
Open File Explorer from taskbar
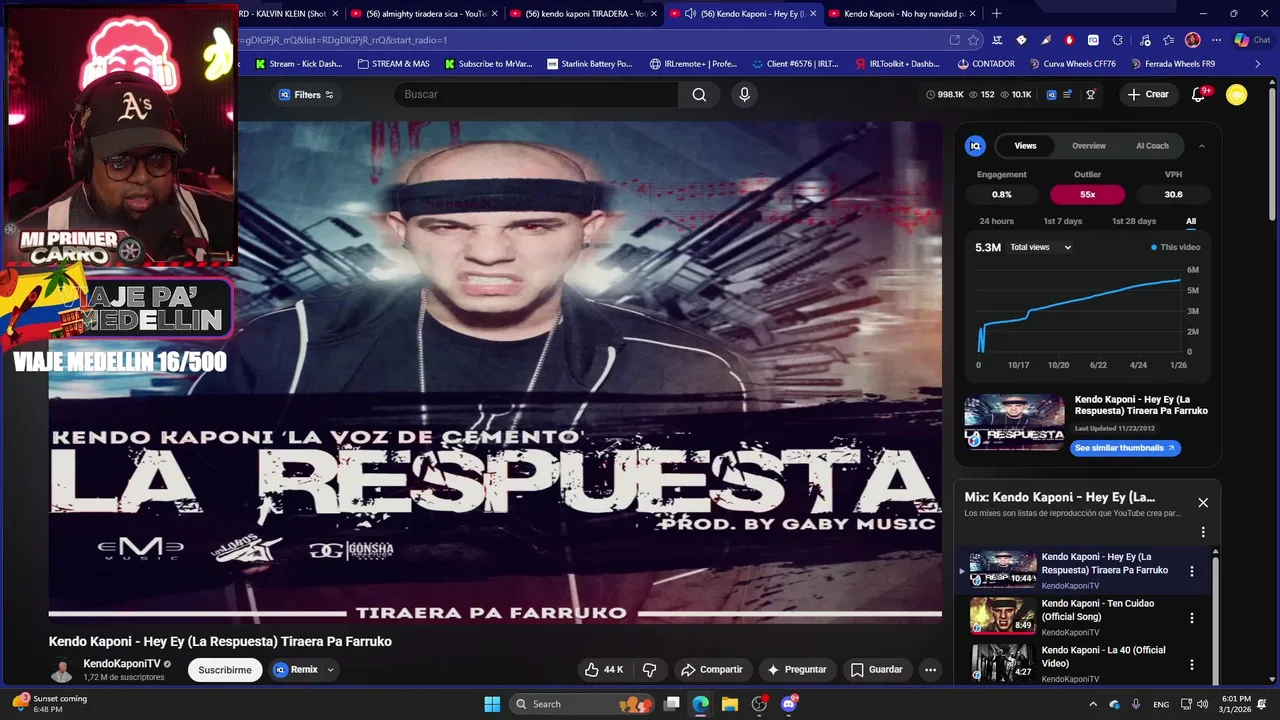coord(730,704)
